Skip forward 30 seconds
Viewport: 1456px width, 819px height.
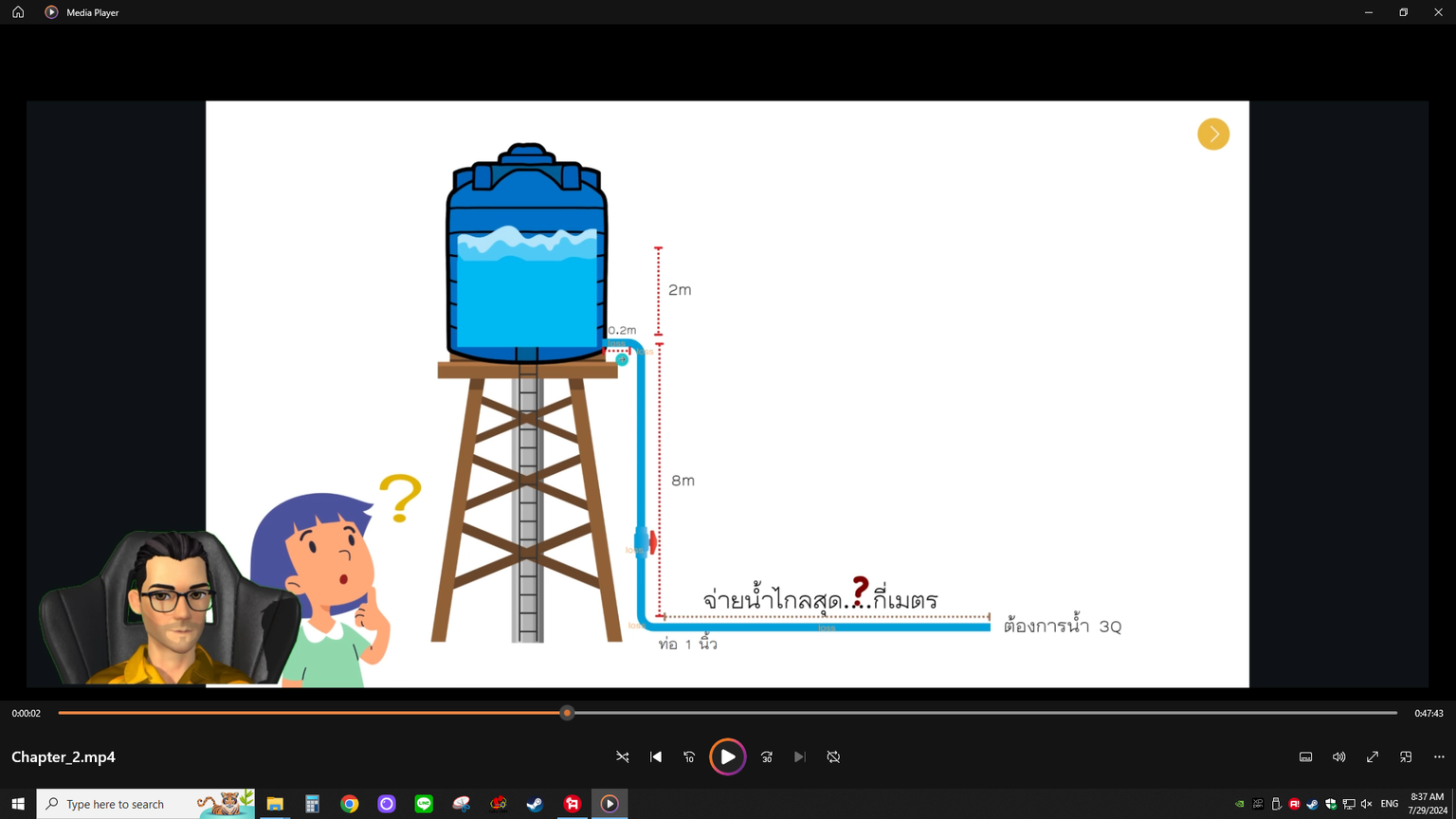coord(767,757)
